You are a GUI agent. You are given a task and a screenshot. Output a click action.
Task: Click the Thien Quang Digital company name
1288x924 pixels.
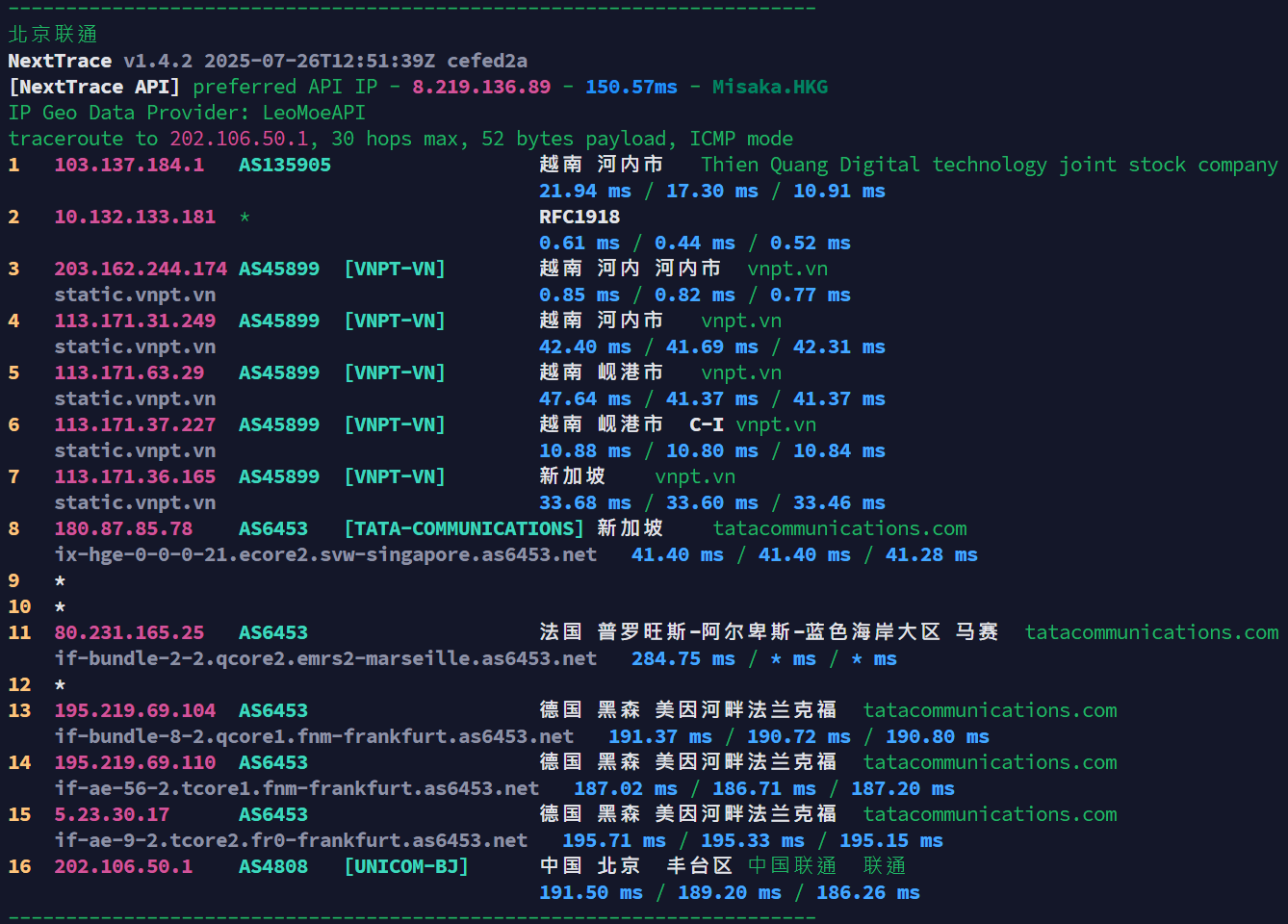coord(989,165)
